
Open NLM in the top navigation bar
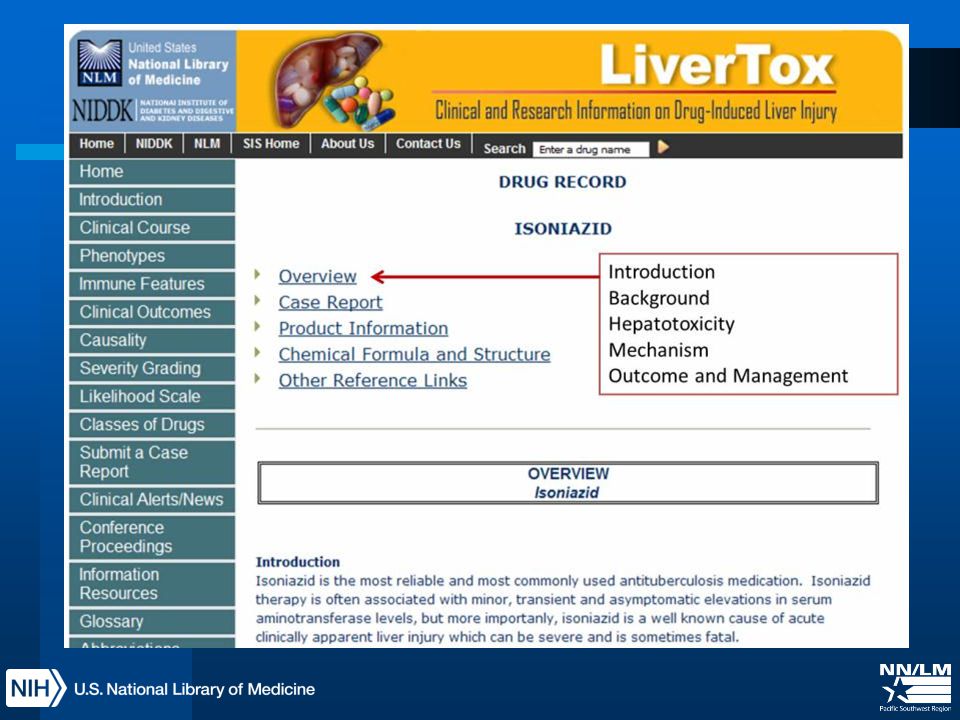coord(207,144)
